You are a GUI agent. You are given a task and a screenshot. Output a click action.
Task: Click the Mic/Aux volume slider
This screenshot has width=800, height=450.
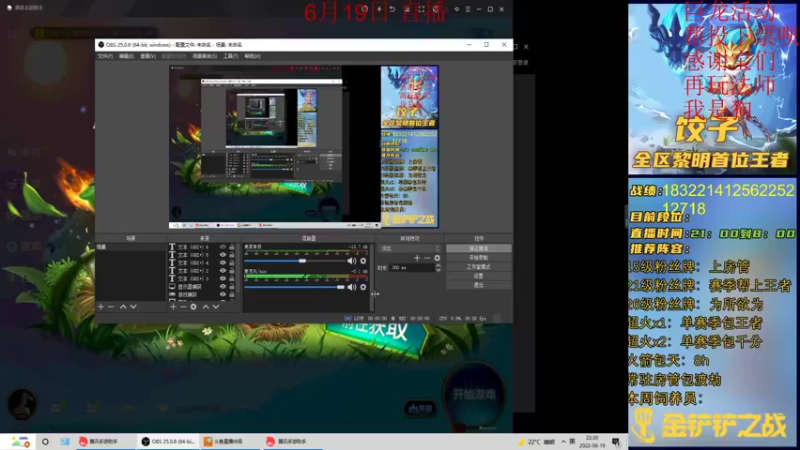[x=294, y=287]
